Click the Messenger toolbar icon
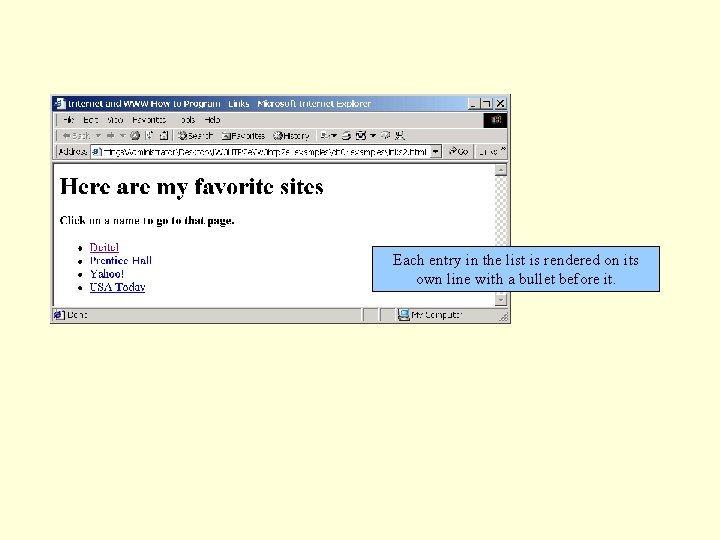 (x=400, y=135)
